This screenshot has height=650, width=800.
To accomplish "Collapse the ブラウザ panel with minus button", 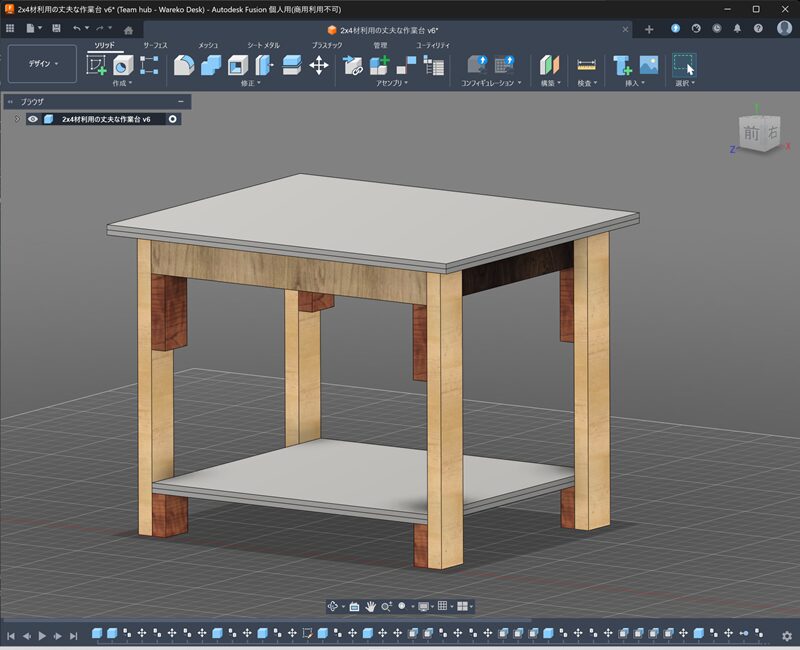I will (x=180, y=102).
